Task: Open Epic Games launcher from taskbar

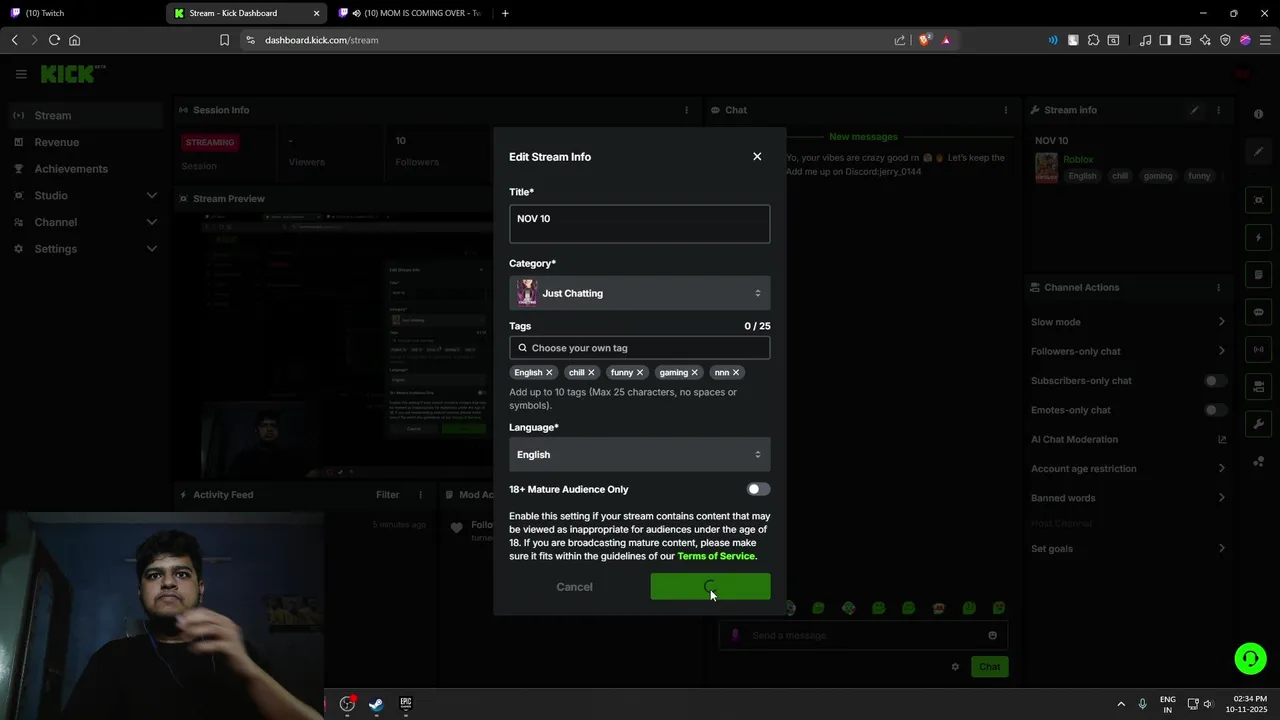Action: click(x=405, y=704)
